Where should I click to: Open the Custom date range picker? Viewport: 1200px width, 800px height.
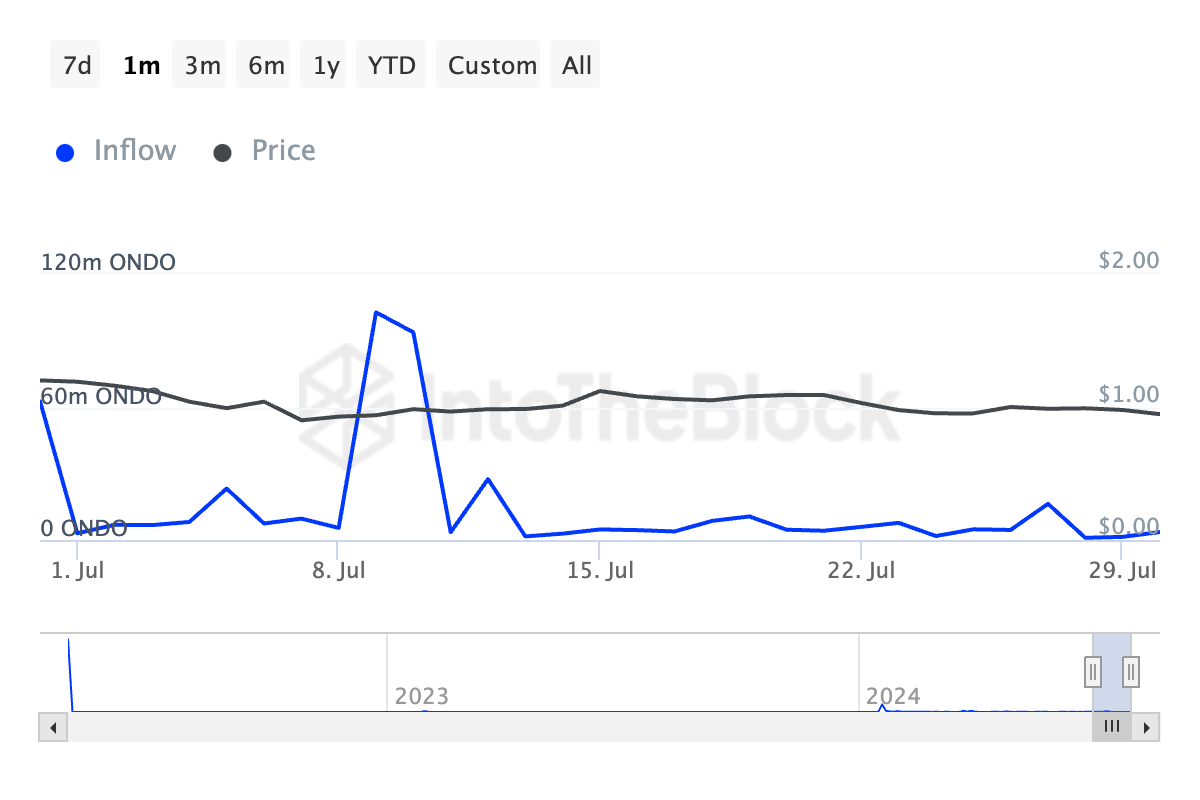coord(492,66)
